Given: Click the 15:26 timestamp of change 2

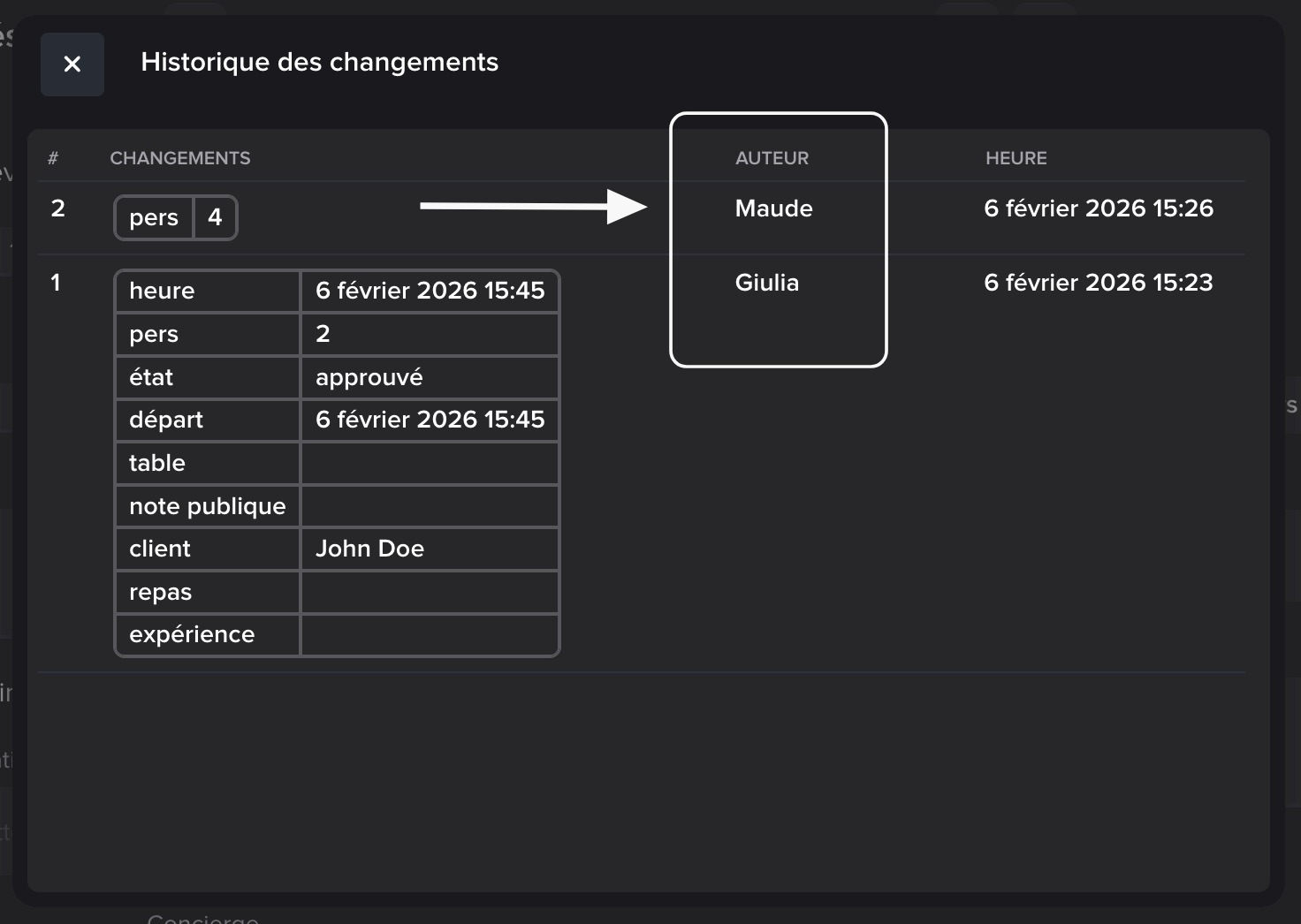Looking at the screenshot, I should 1098,208.
